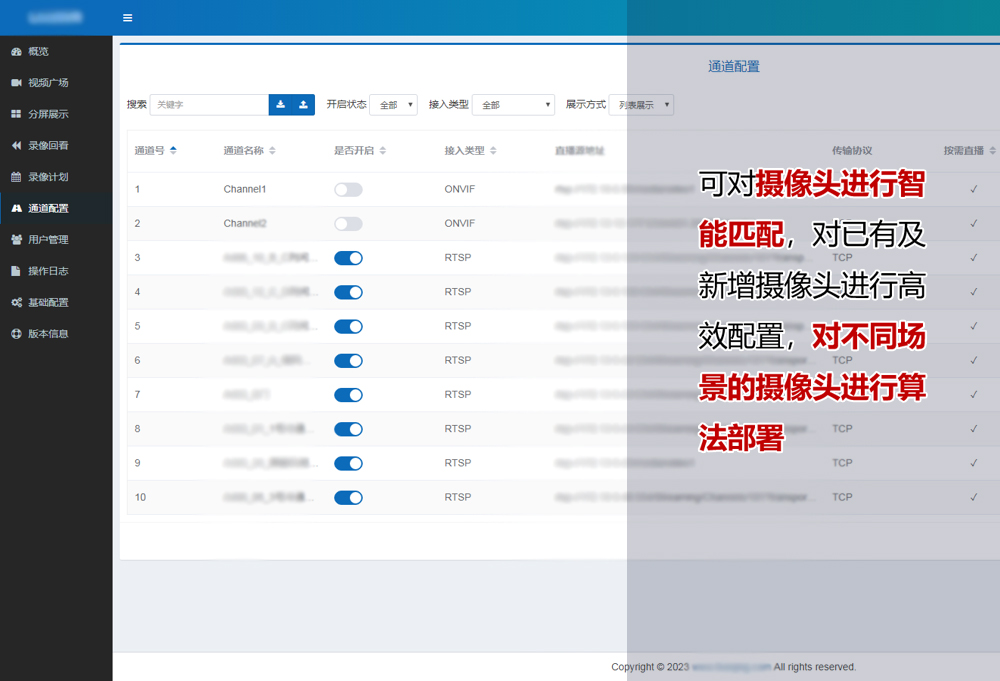1000x681 pixels.
Task: Sort by 按需直播 column sort icon
Action: (x=993, y=151)
